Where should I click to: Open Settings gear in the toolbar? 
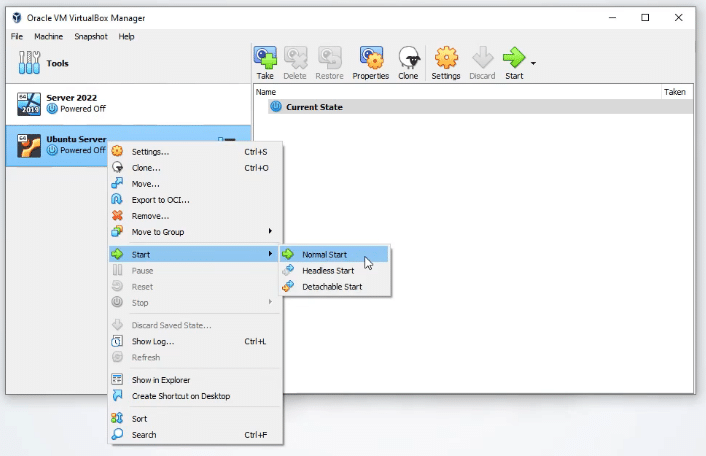pyautogui.click(x=446, y=62)
